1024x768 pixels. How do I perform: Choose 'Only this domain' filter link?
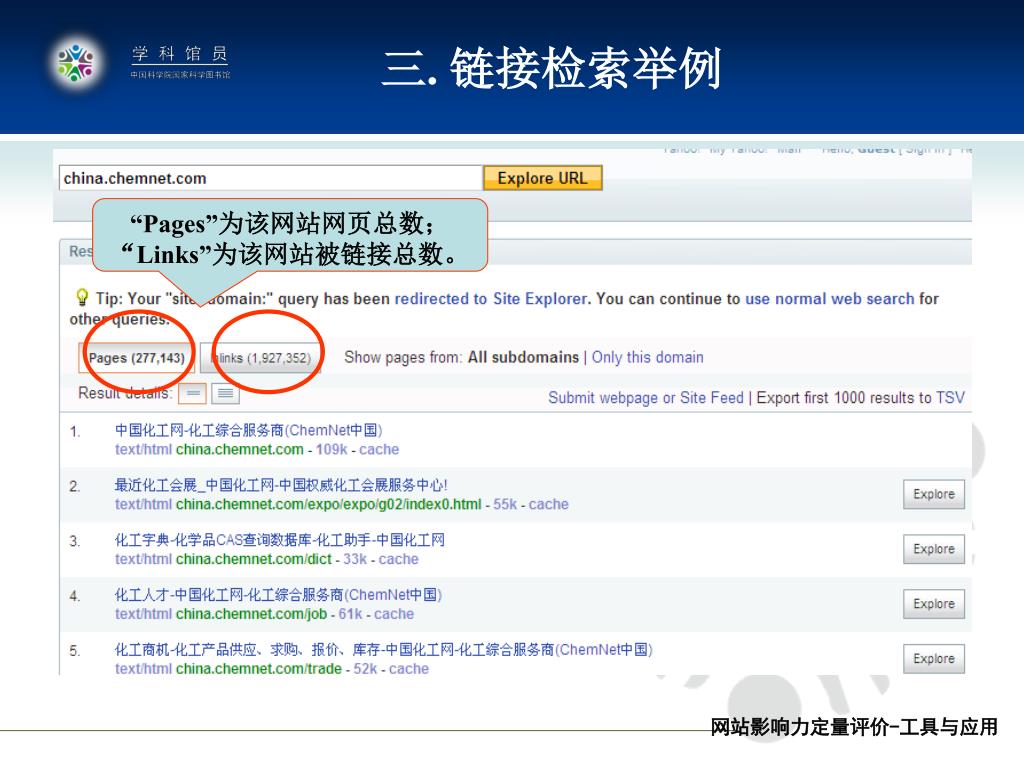point(647,357)
